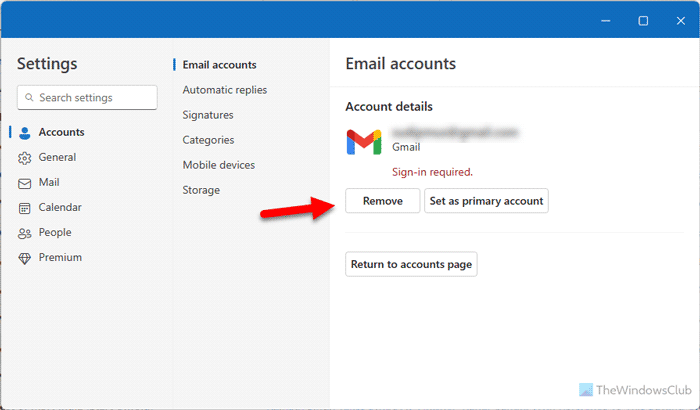This screenshot has width=700, height=410.
Task: Open Email accounts settings tab
Action: (219, 65)
